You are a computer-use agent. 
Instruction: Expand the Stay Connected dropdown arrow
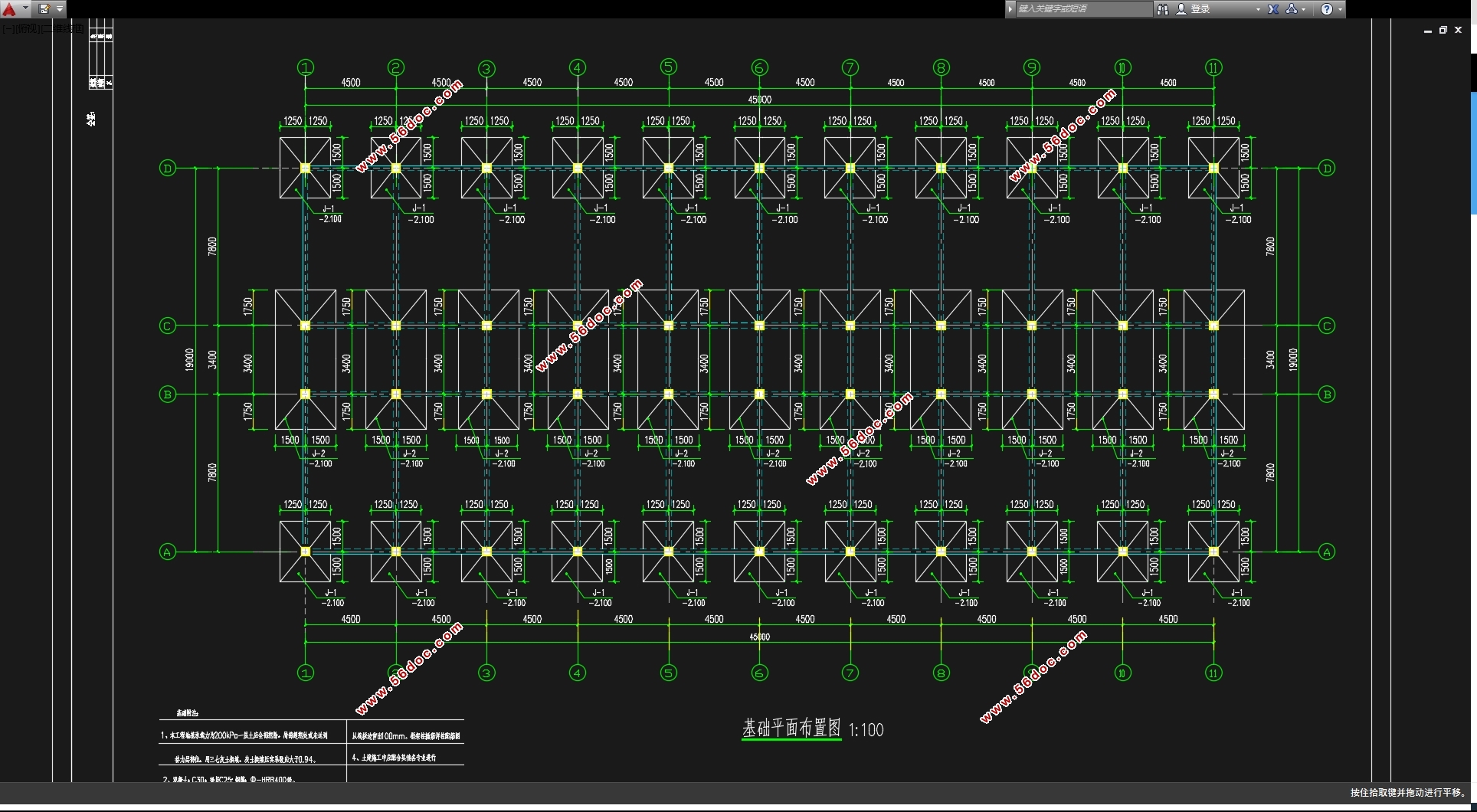coord(1303,9)
